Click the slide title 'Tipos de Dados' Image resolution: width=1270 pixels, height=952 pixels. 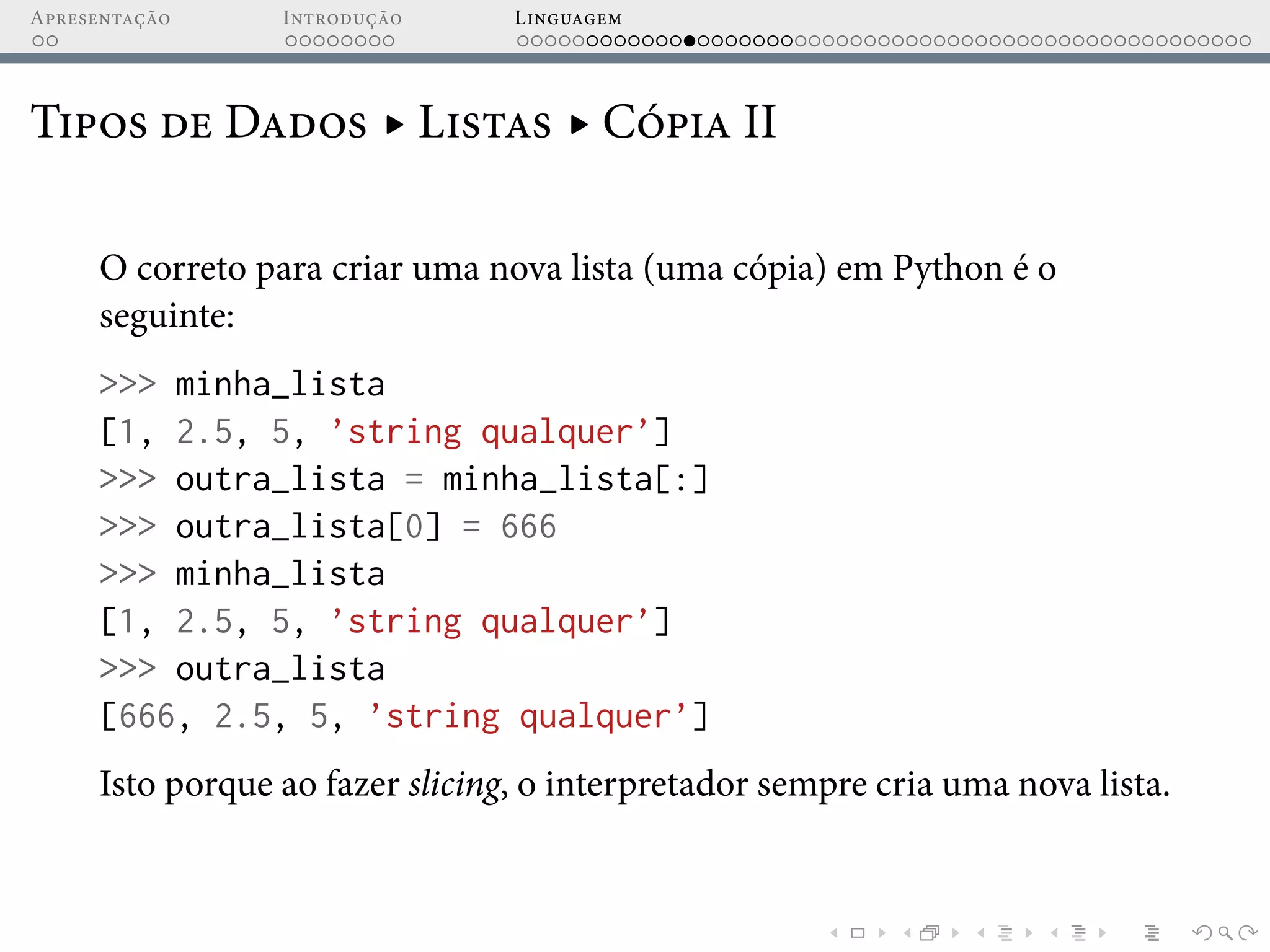[x=199, y=121]
